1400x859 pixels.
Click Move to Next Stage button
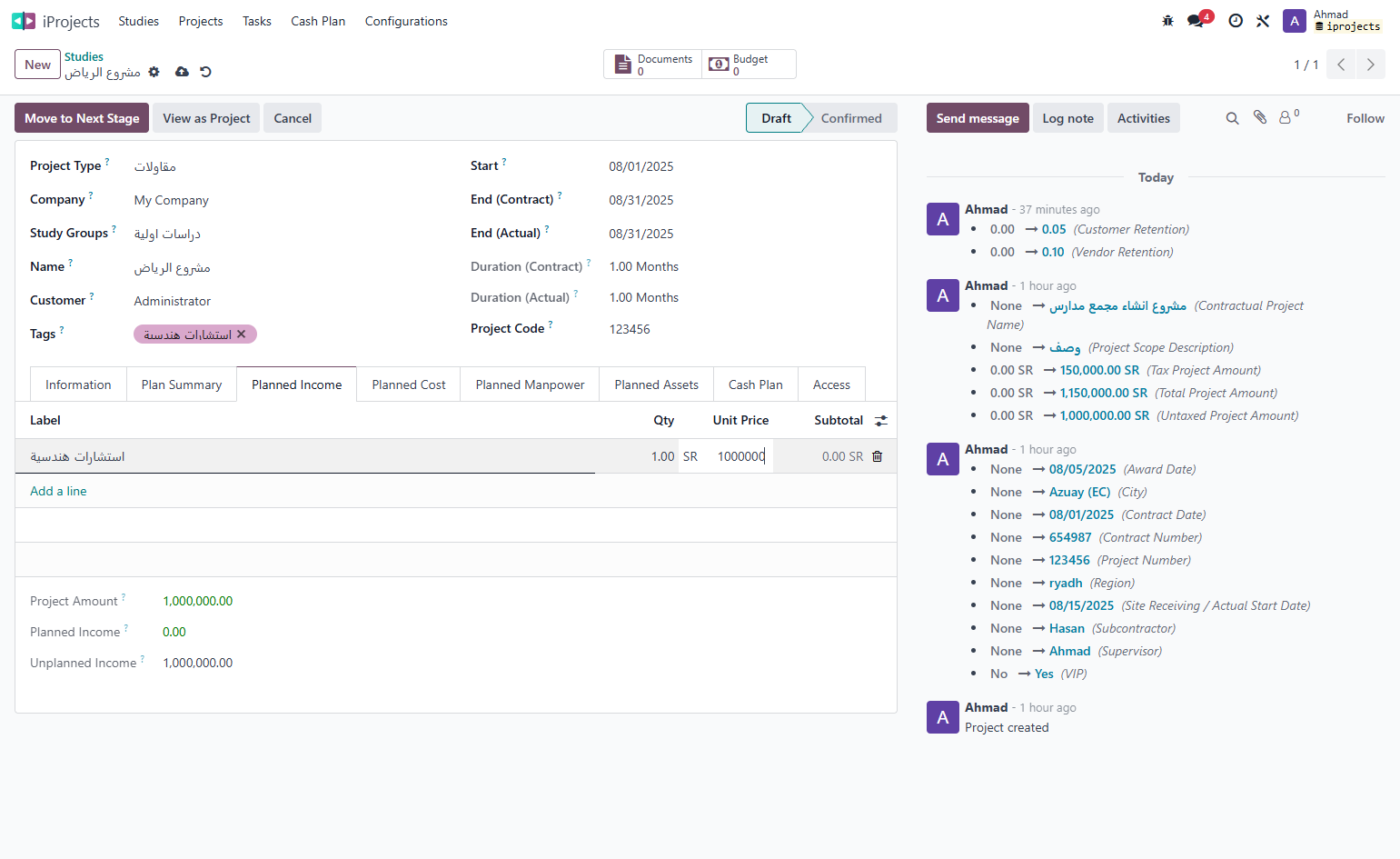click(82, 118)
